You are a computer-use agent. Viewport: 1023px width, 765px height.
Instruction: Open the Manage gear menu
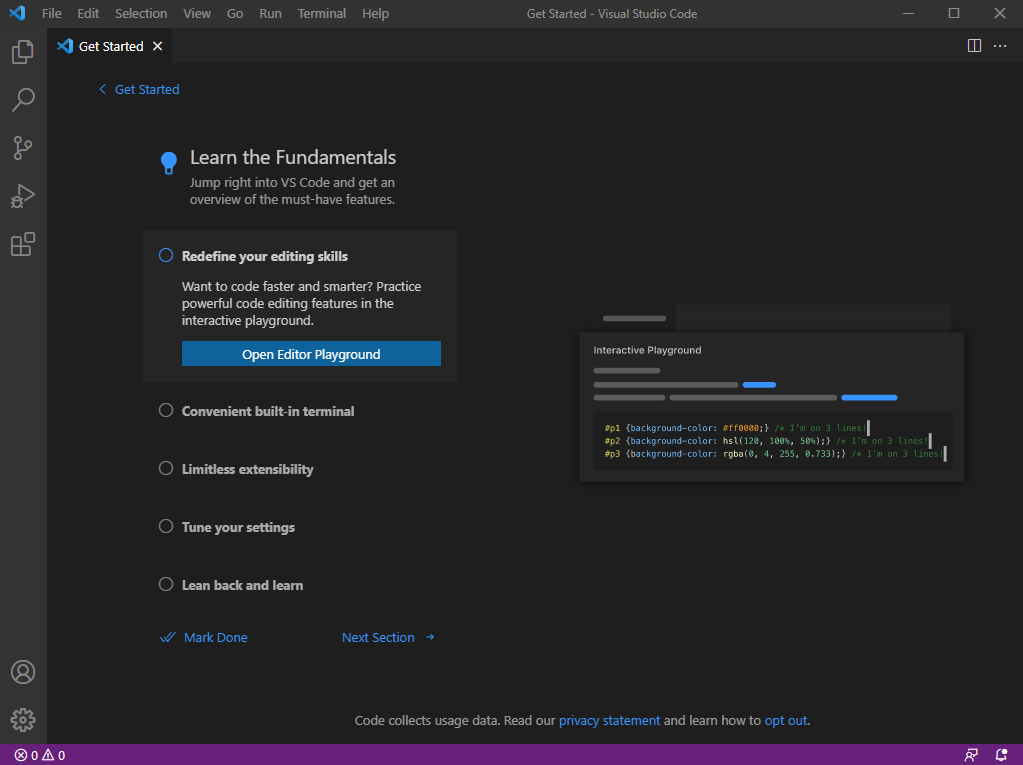[x=23, y=720]
